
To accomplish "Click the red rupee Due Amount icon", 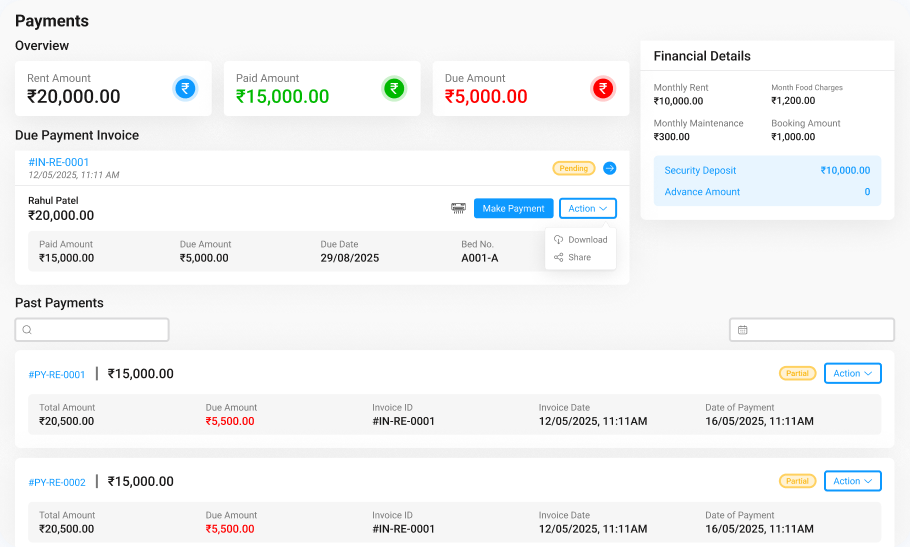I will click(x=603, y=89).
